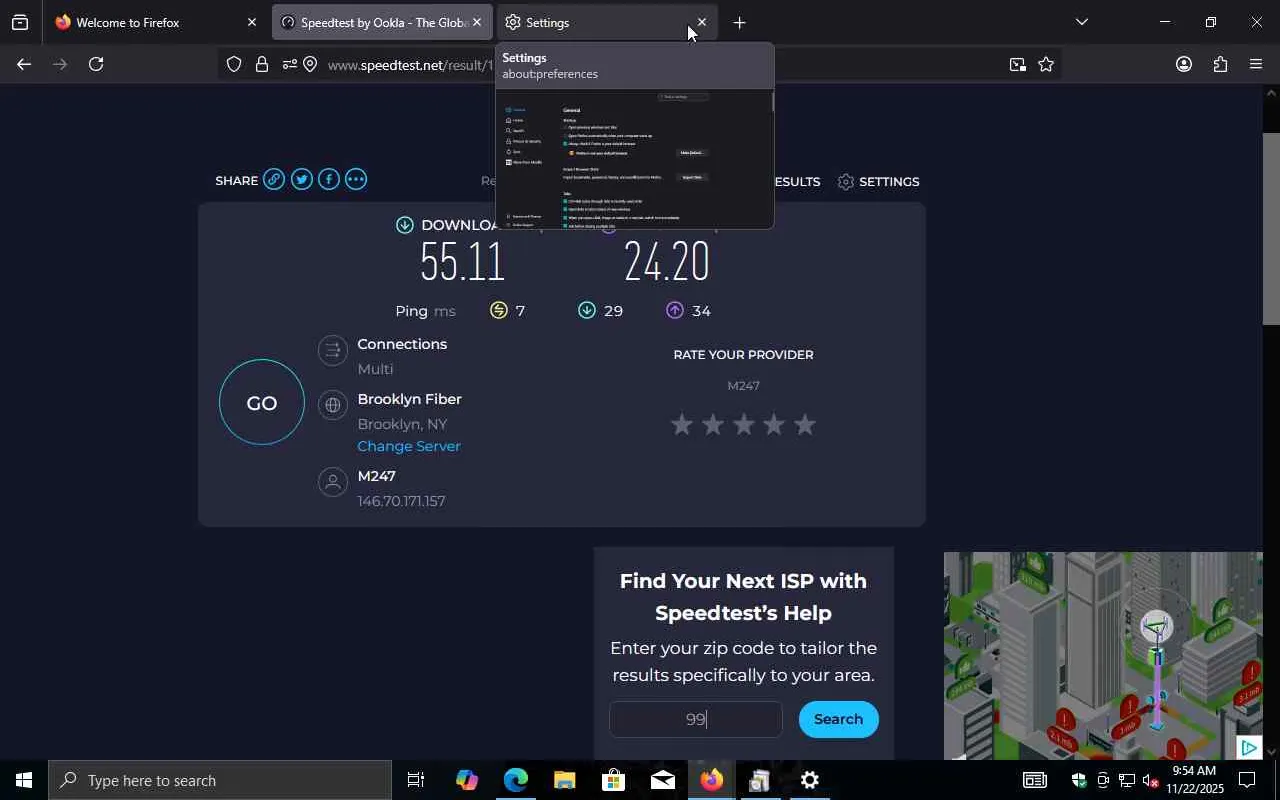Expand the list all tabs dropdown

1081,22
